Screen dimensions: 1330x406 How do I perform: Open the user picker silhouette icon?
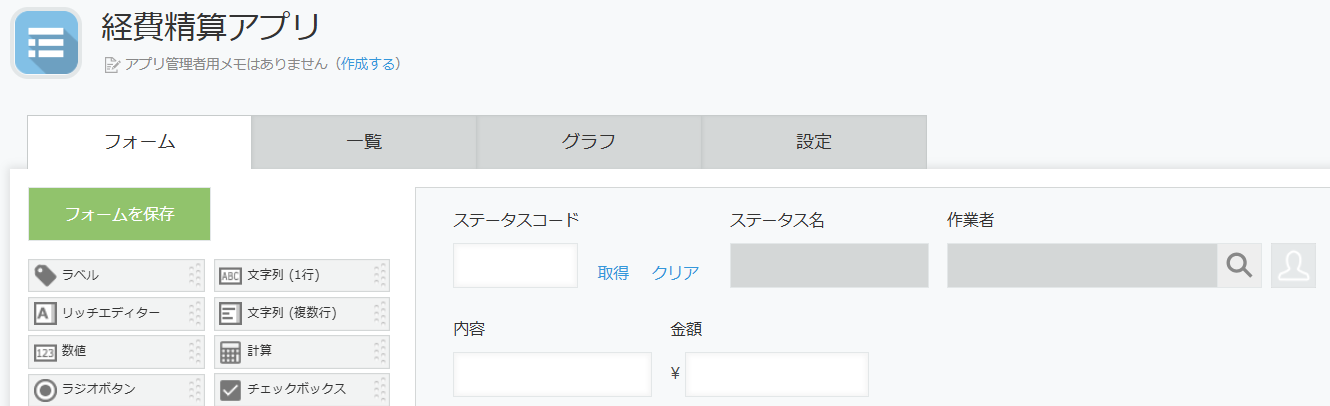(1293, 265)
